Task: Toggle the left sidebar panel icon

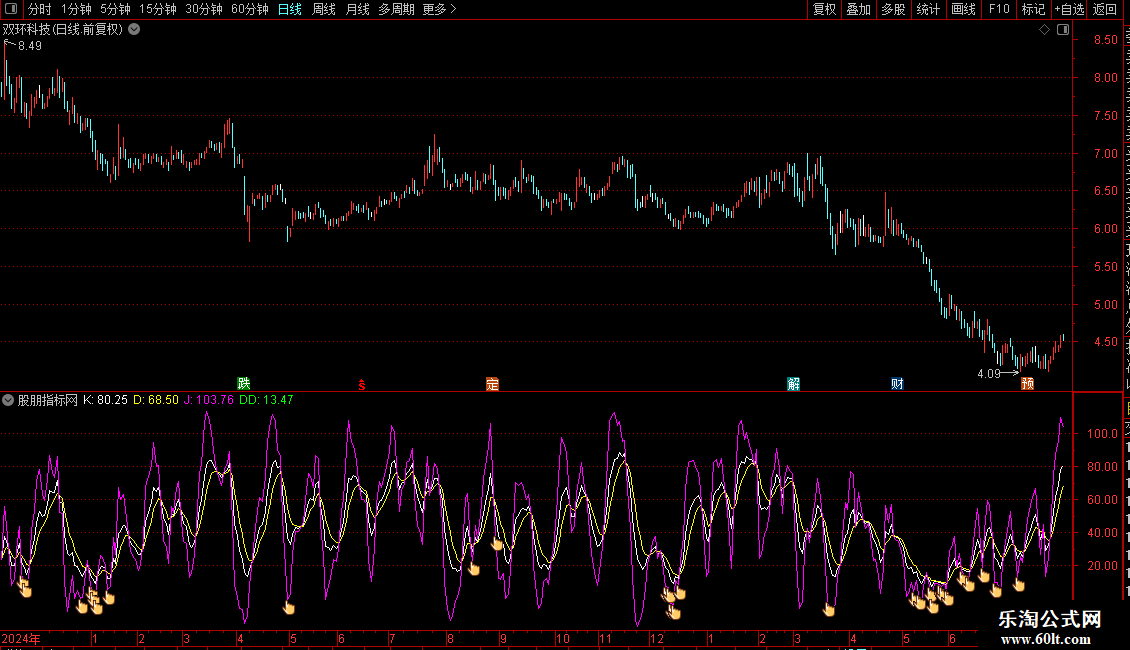Action: coord(11,9)
